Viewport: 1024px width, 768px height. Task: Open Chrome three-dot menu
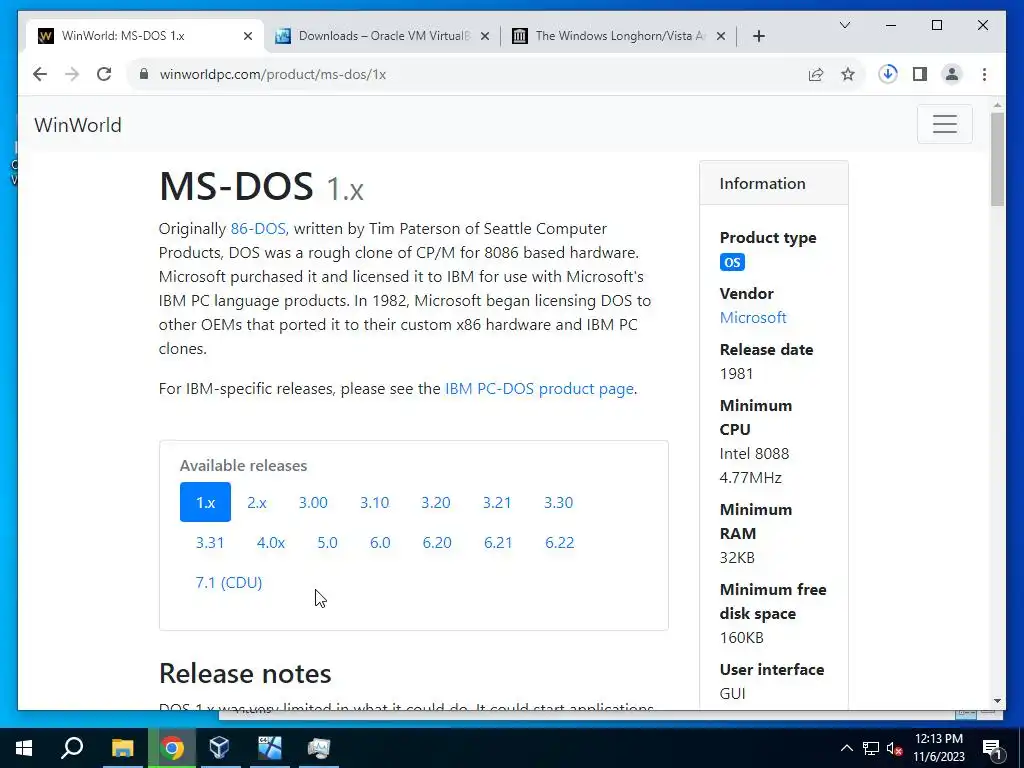click(x=984, y=74)
